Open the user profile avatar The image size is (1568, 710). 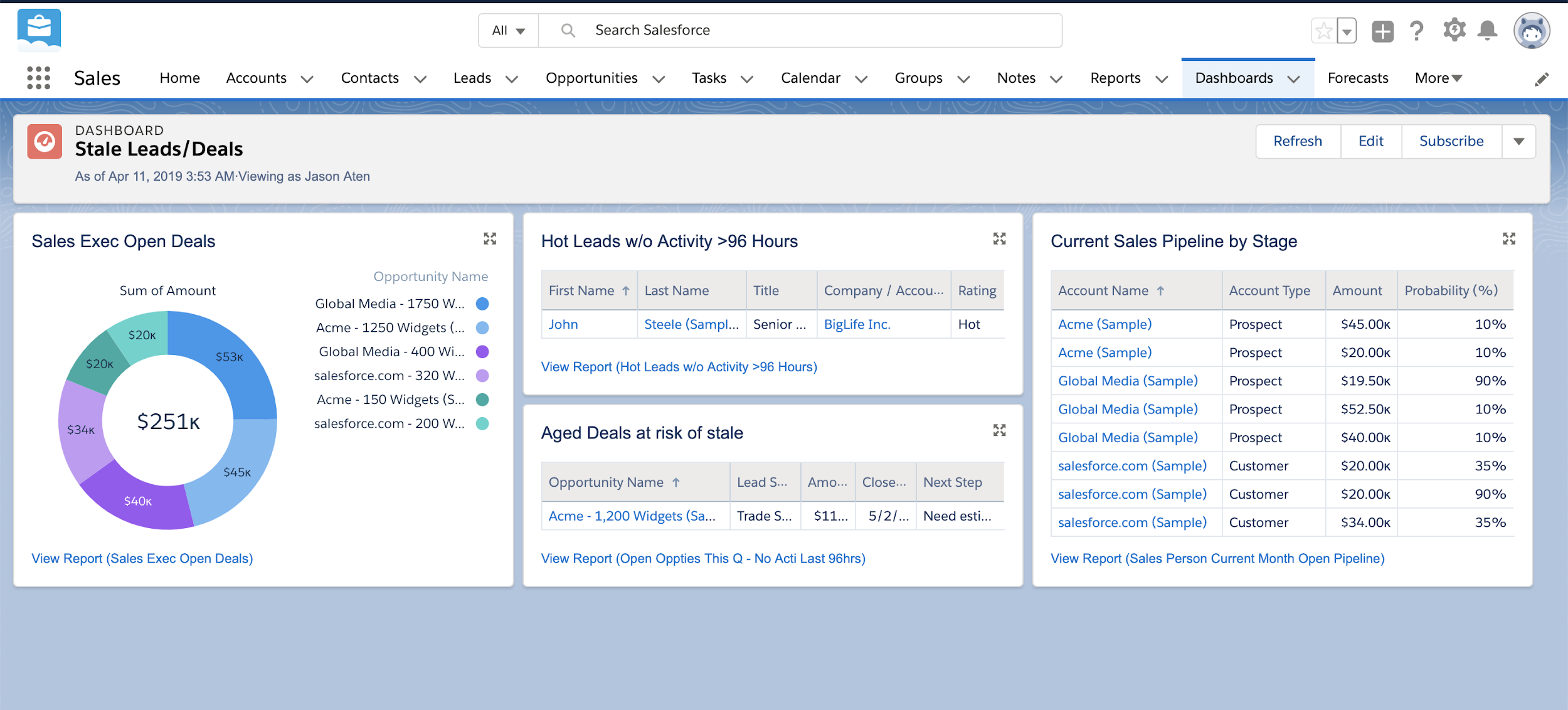1532,30
